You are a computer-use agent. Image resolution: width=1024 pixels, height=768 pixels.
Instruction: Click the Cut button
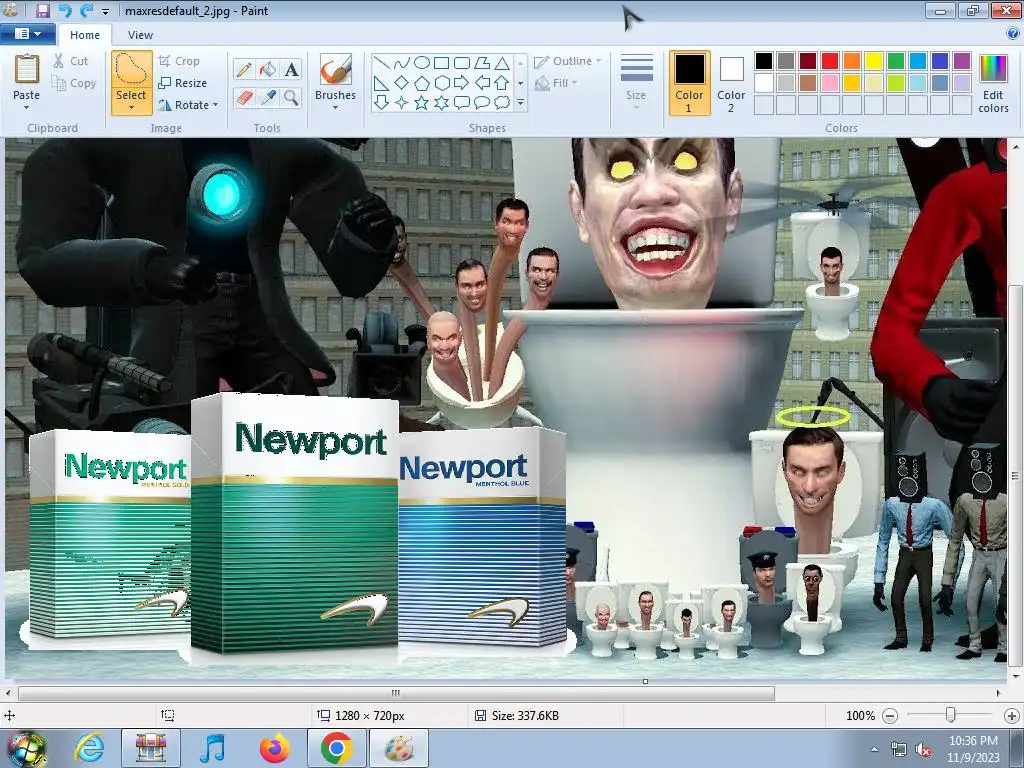coord(70,61)
